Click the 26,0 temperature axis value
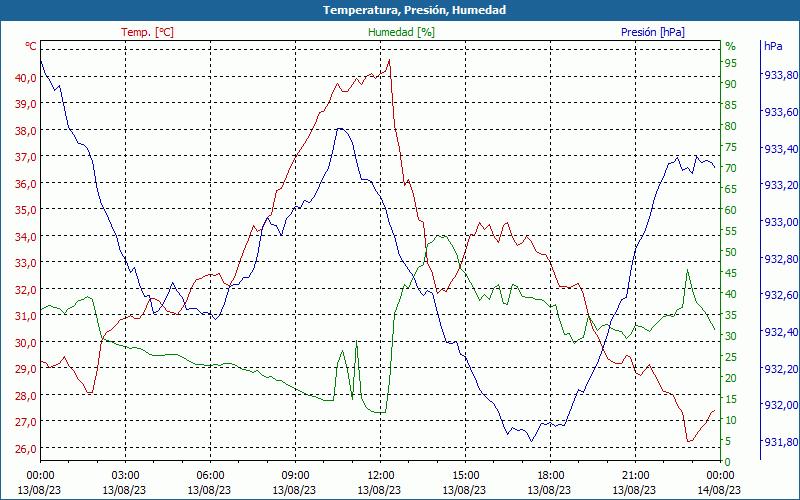800x500 pixels. (26, 449)
